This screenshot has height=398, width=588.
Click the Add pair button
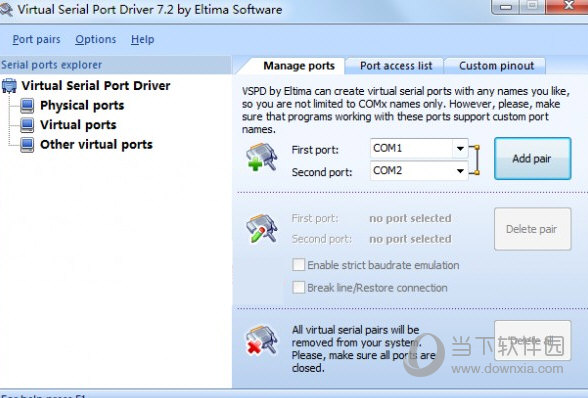coord(532,159)
